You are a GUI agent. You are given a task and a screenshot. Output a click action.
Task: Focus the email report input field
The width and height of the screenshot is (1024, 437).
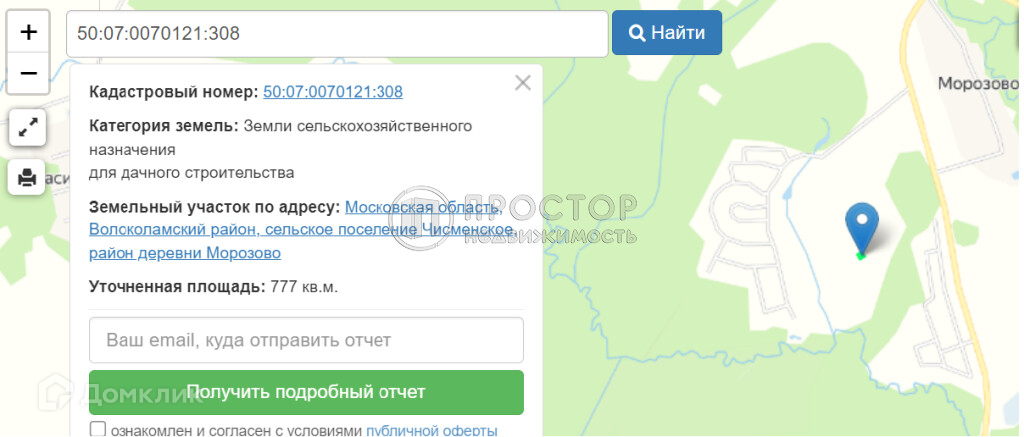tap(306, 340)
